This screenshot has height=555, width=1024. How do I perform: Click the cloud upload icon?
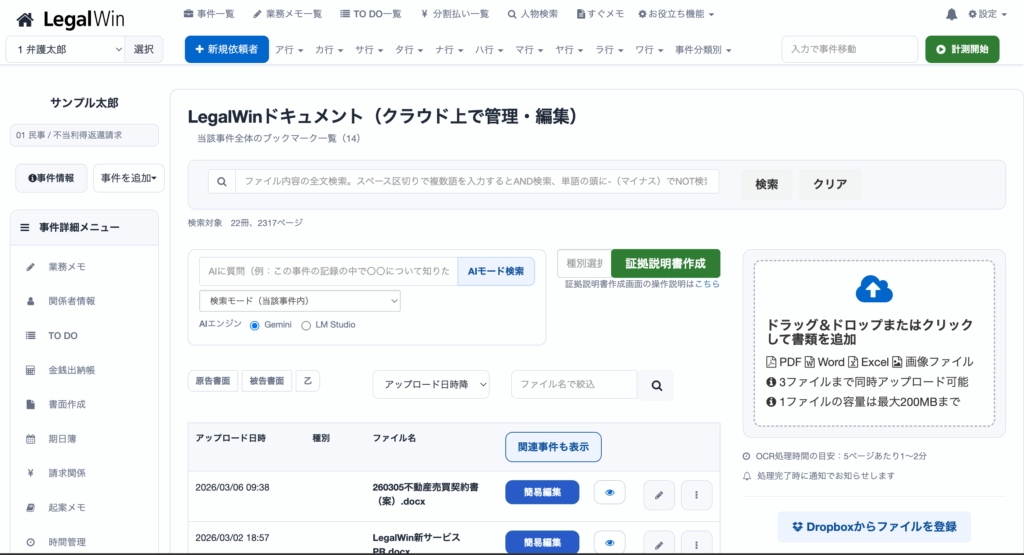(x=873, y=289)
